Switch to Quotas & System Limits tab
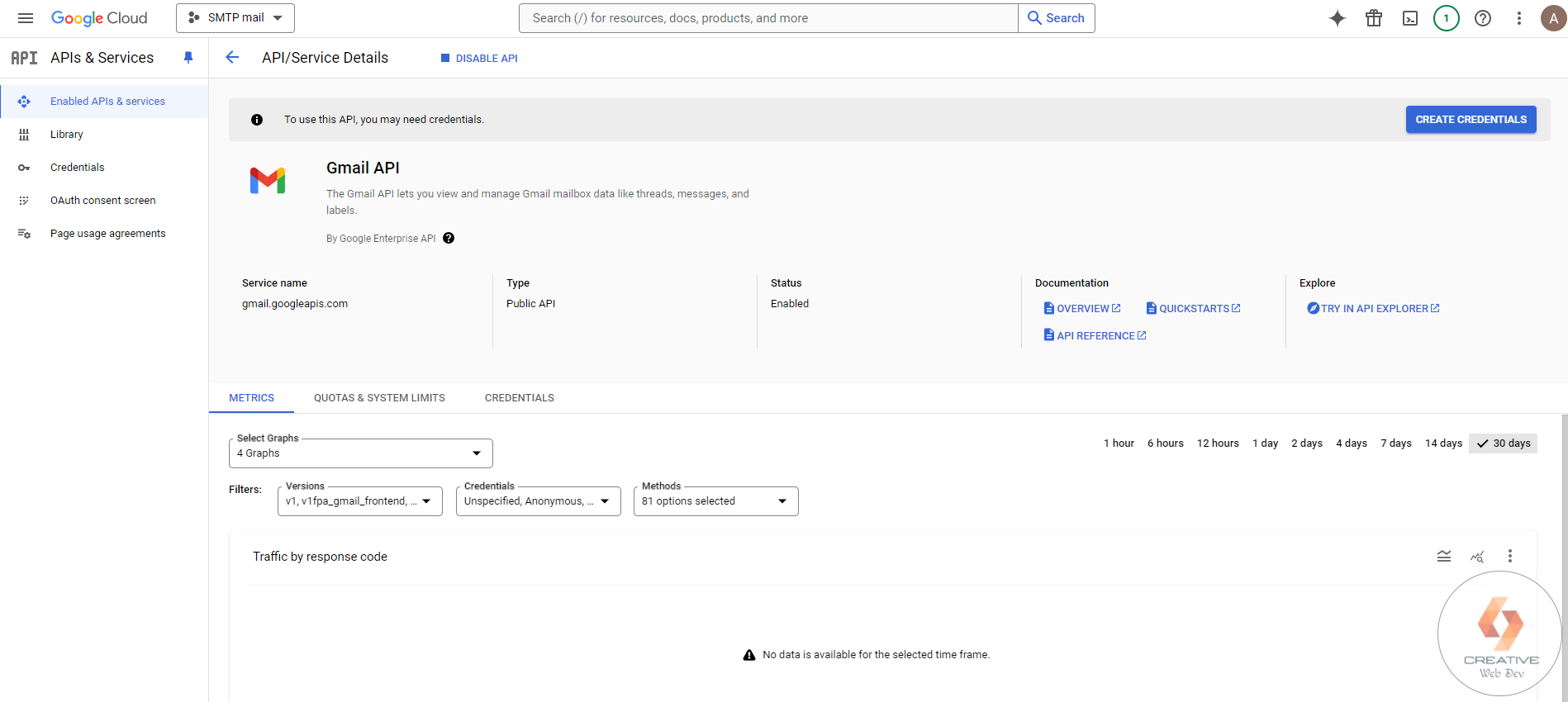The image size is (1568, 702). coord(379,398)
